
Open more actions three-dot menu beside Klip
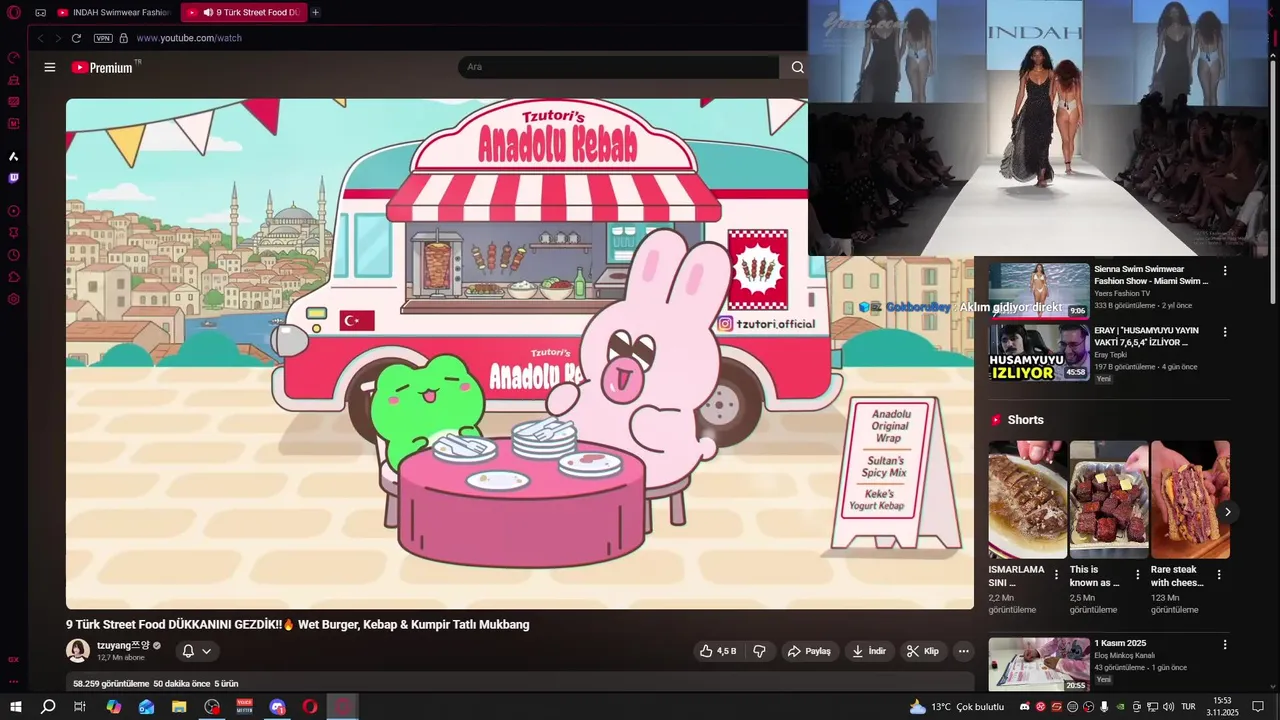tap(964, 651)
